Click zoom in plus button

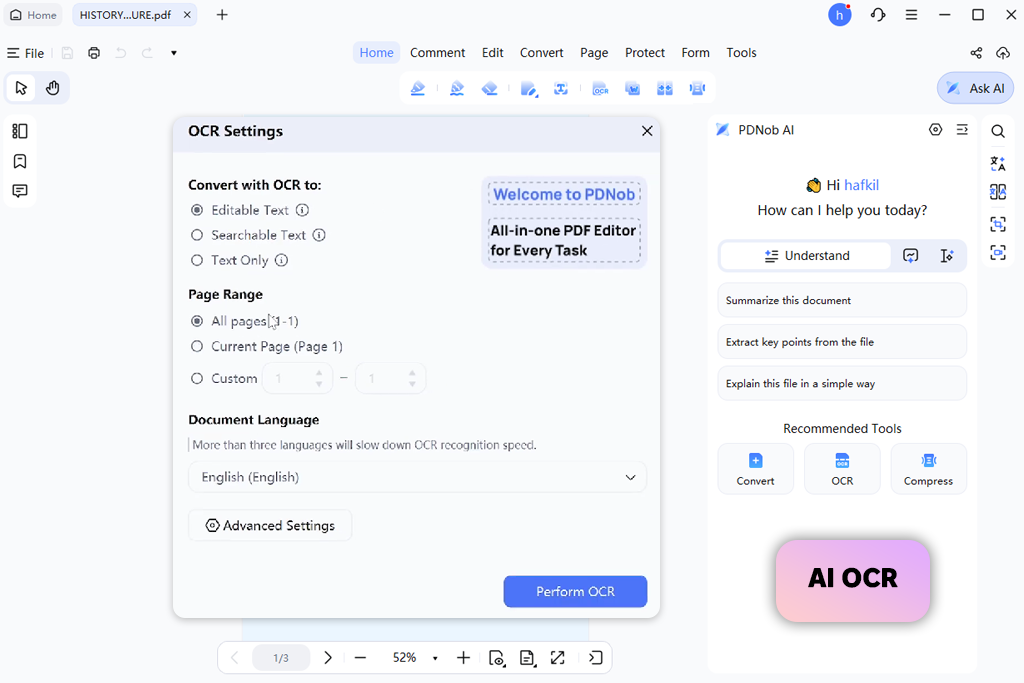coord(464,658)
